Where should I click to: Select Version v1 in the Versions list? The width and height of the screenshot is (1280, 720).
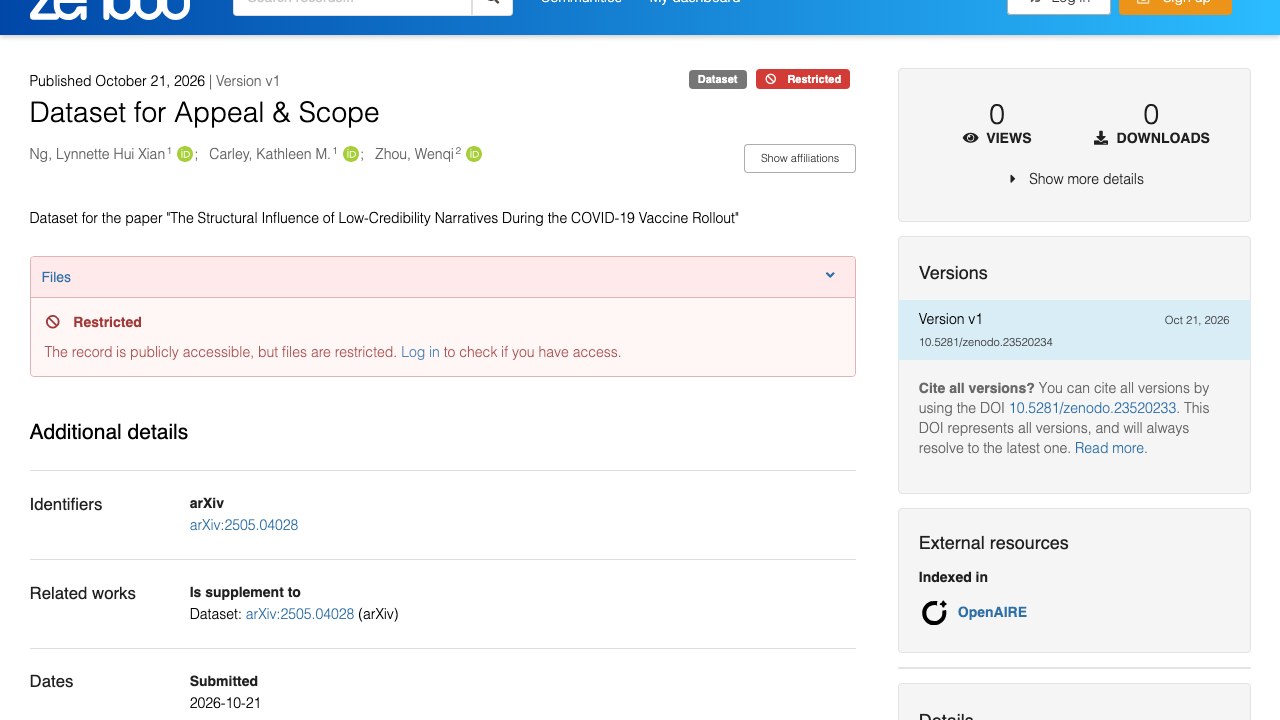tap(1074, 330)
